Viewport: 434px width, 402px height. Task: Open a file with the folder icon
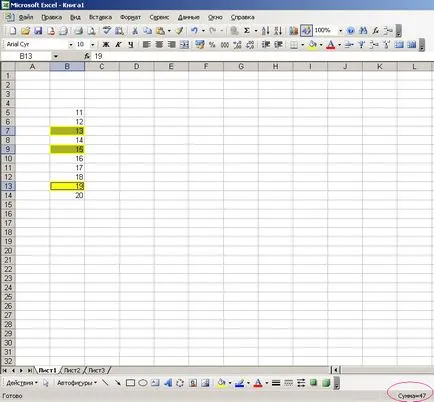[25, 31]
